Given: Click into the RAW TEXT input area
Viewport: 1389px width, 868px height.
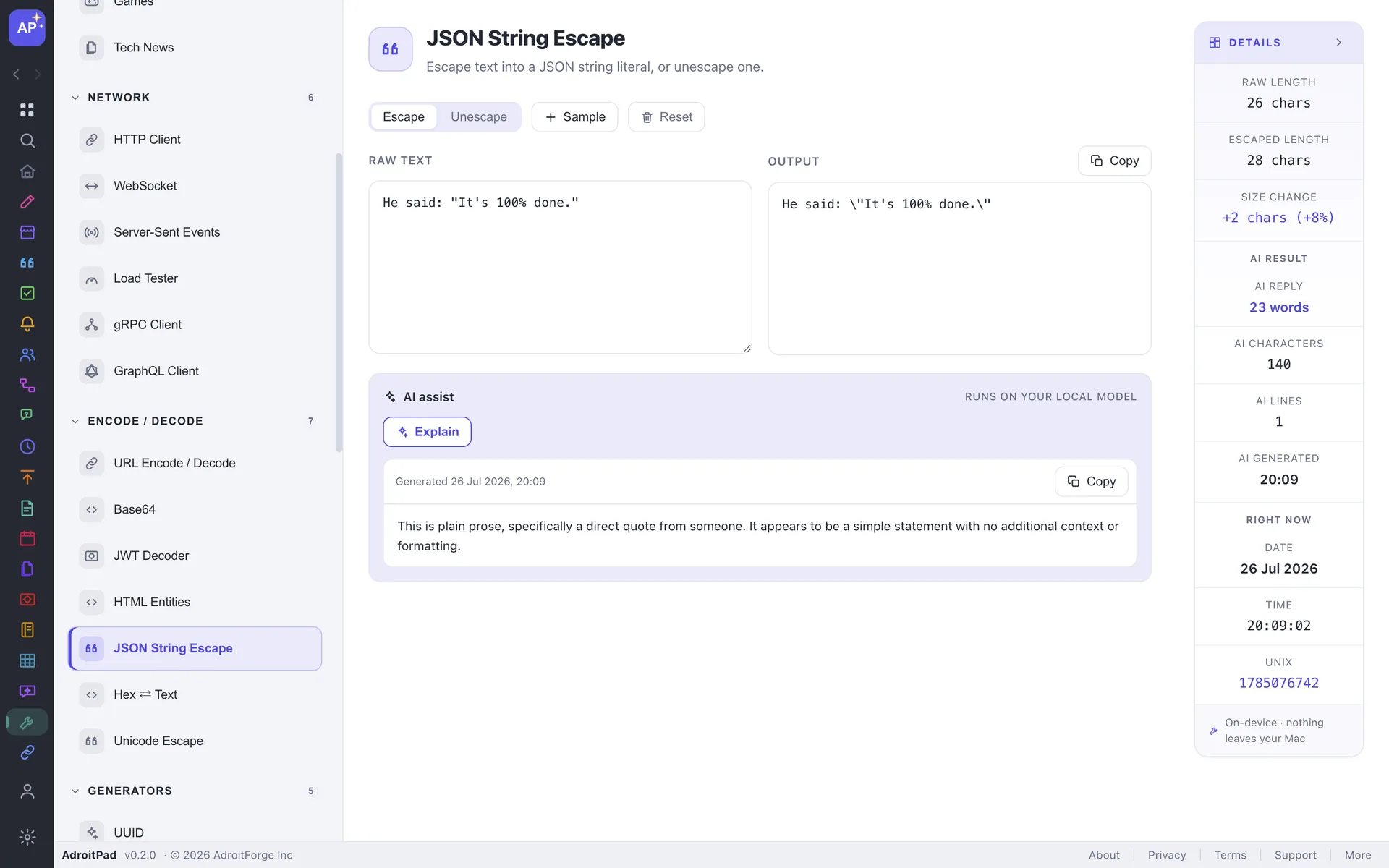Looking at the screenshot, I should pyautogui.click(x=560, y=267).
